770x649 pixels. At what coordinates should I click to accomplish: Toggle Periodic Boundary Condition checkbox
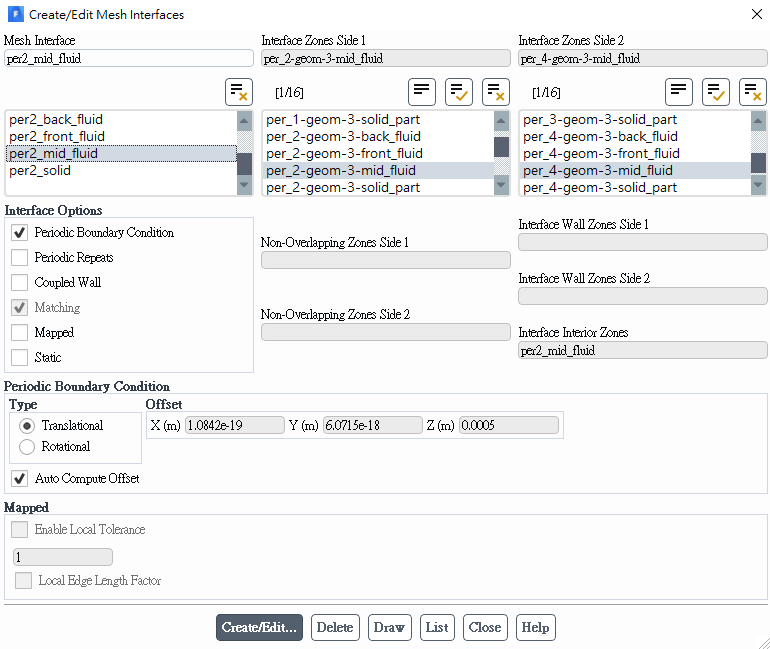coord(19,233)
